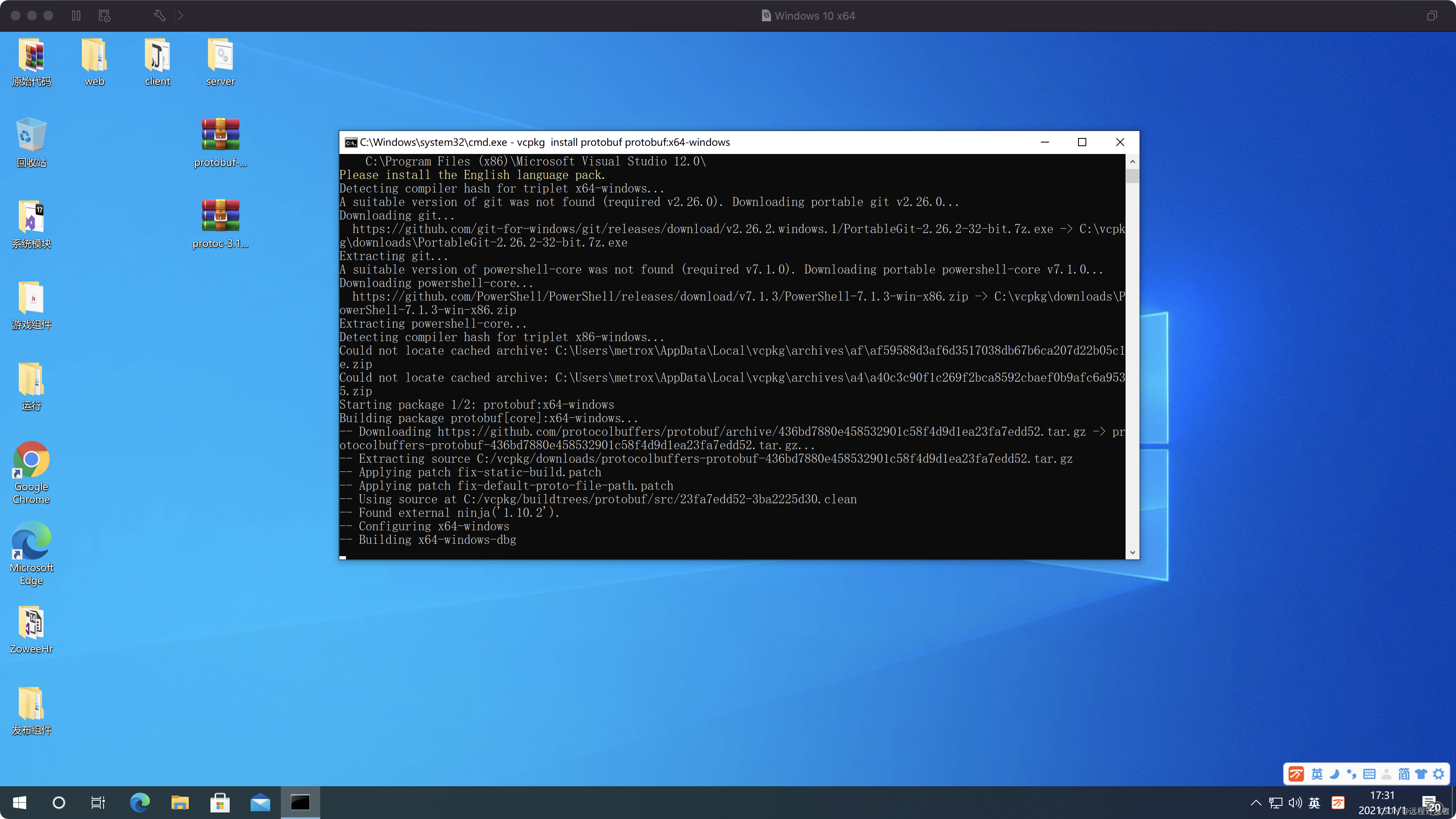Switch to cmd window via taskbar button
The height and width of the screenshot is (819, 1456).
click(300, 803)
